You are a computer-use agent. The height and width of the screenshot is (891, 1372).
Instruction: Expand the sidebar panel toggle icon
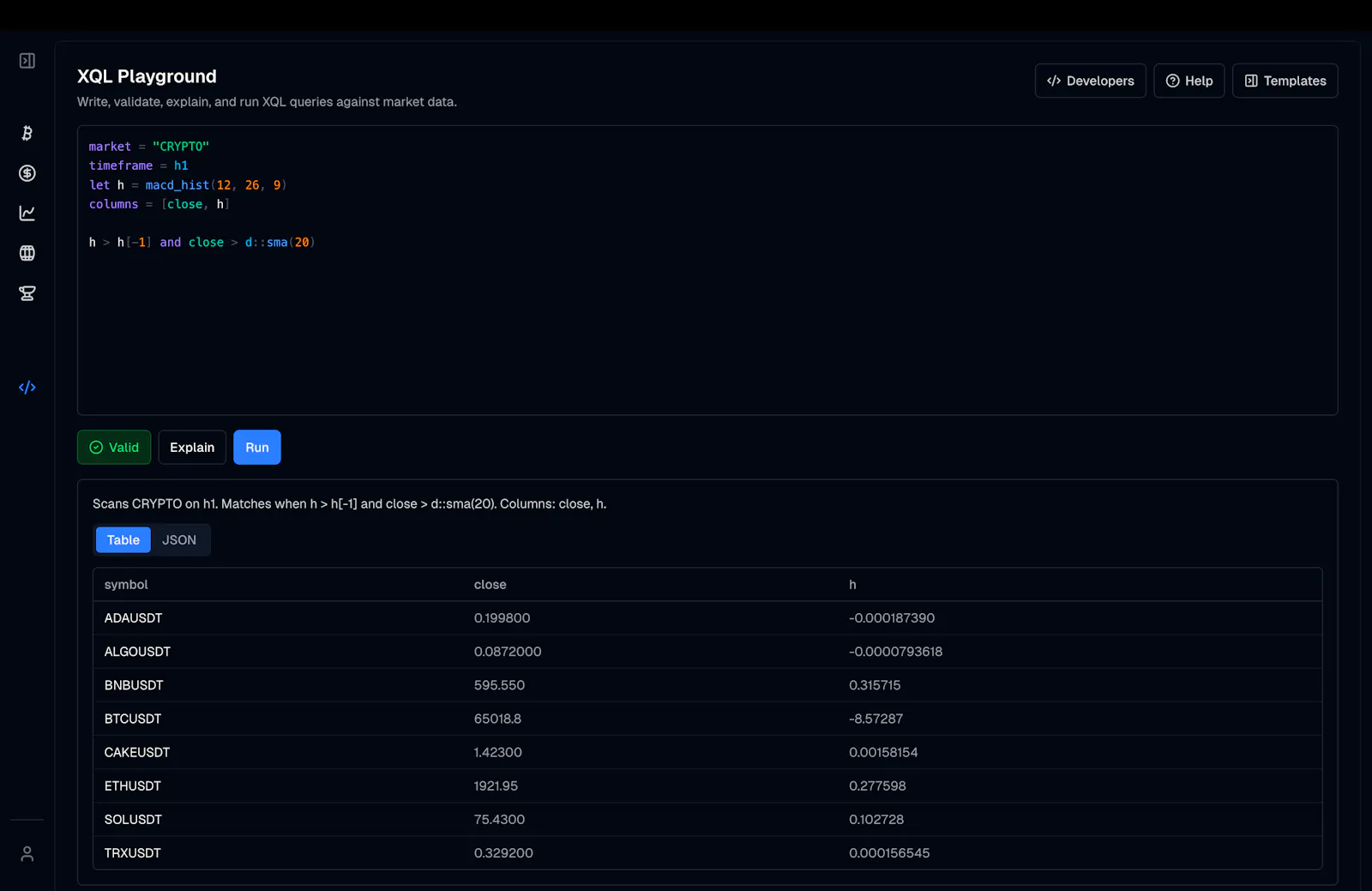pyautogui.click(x=27, y=61)
